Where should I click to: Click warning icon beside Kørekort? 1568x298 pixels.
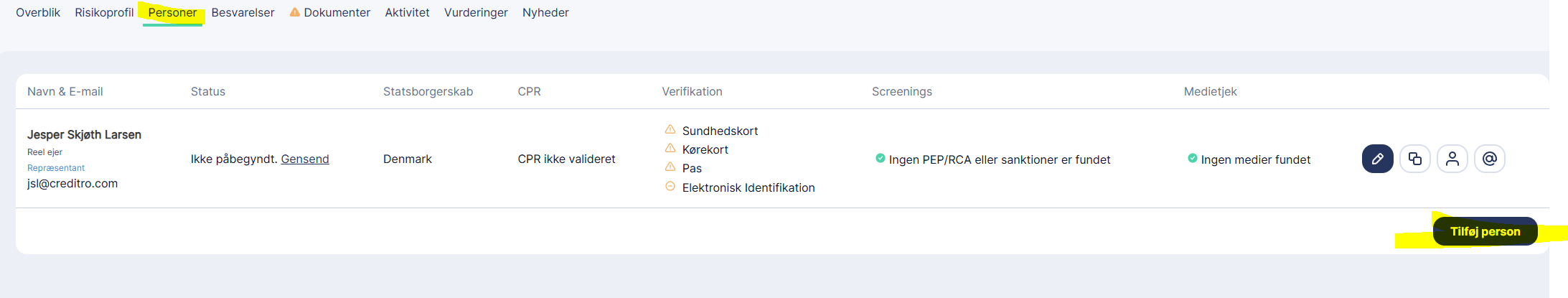tap(670, 148)
